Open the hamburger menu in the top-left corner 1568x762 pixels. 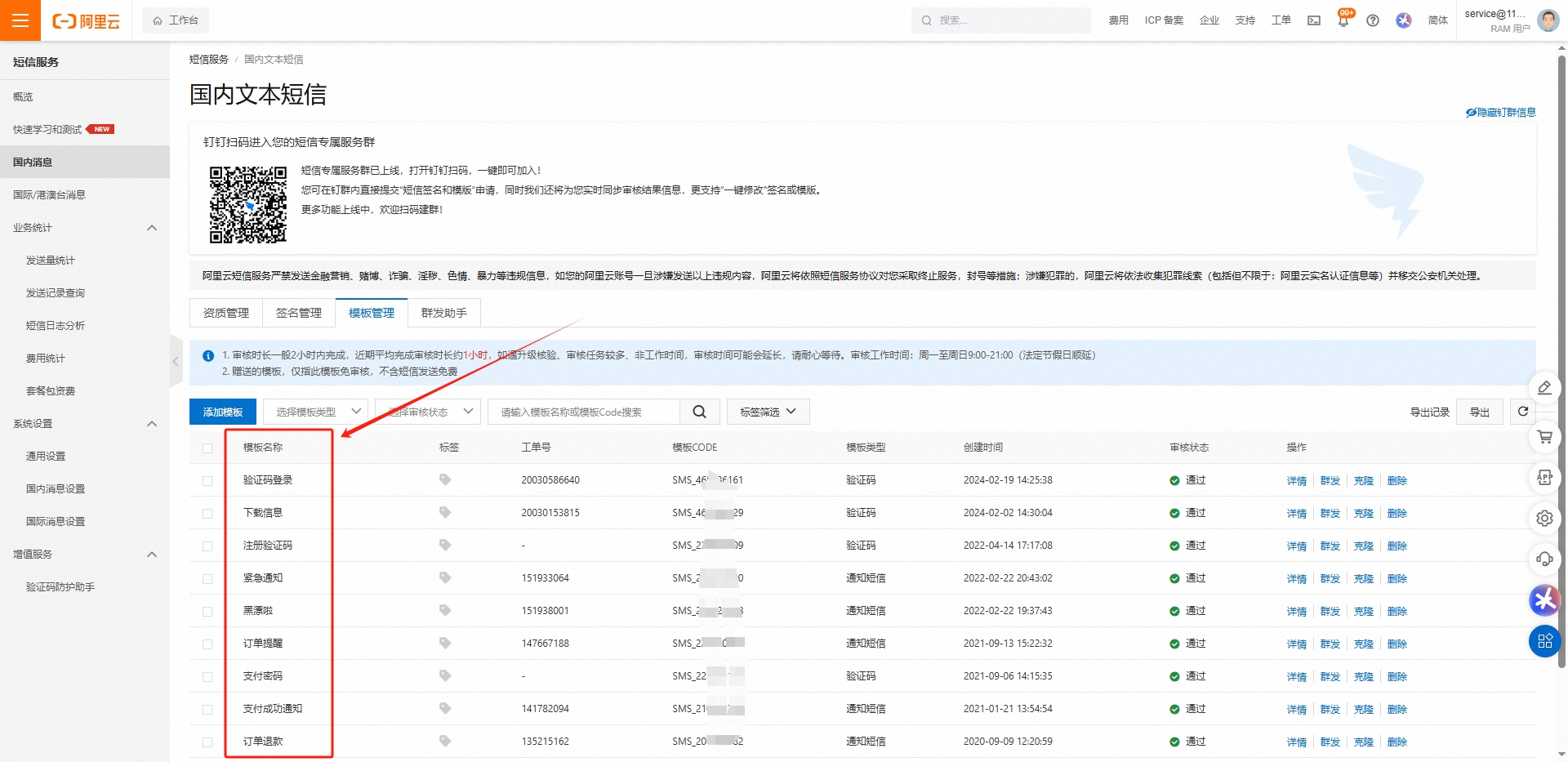click(20, 20)
